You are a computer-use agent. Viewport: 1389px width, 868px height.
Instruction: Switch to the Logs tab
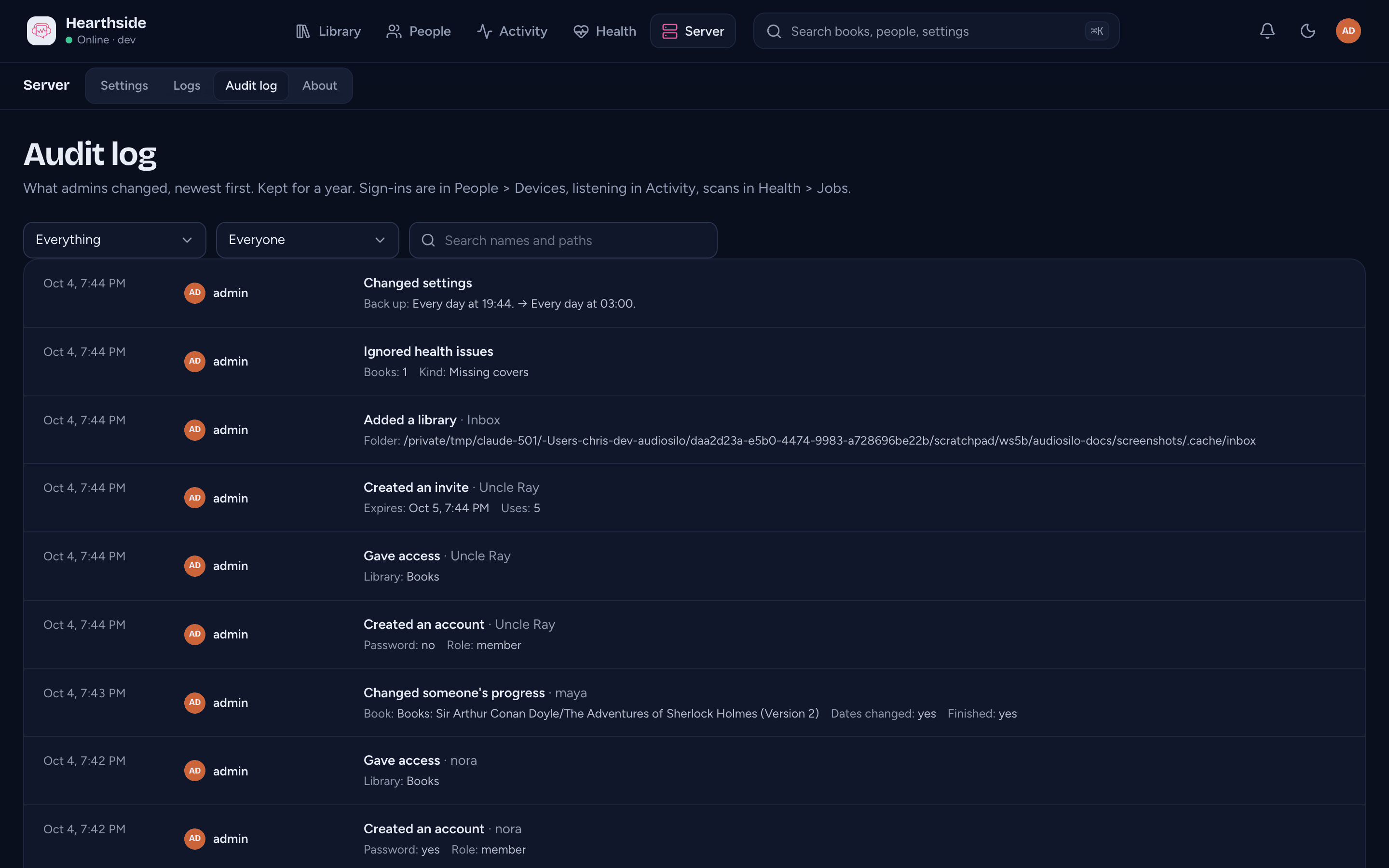[x=187, y=85]
